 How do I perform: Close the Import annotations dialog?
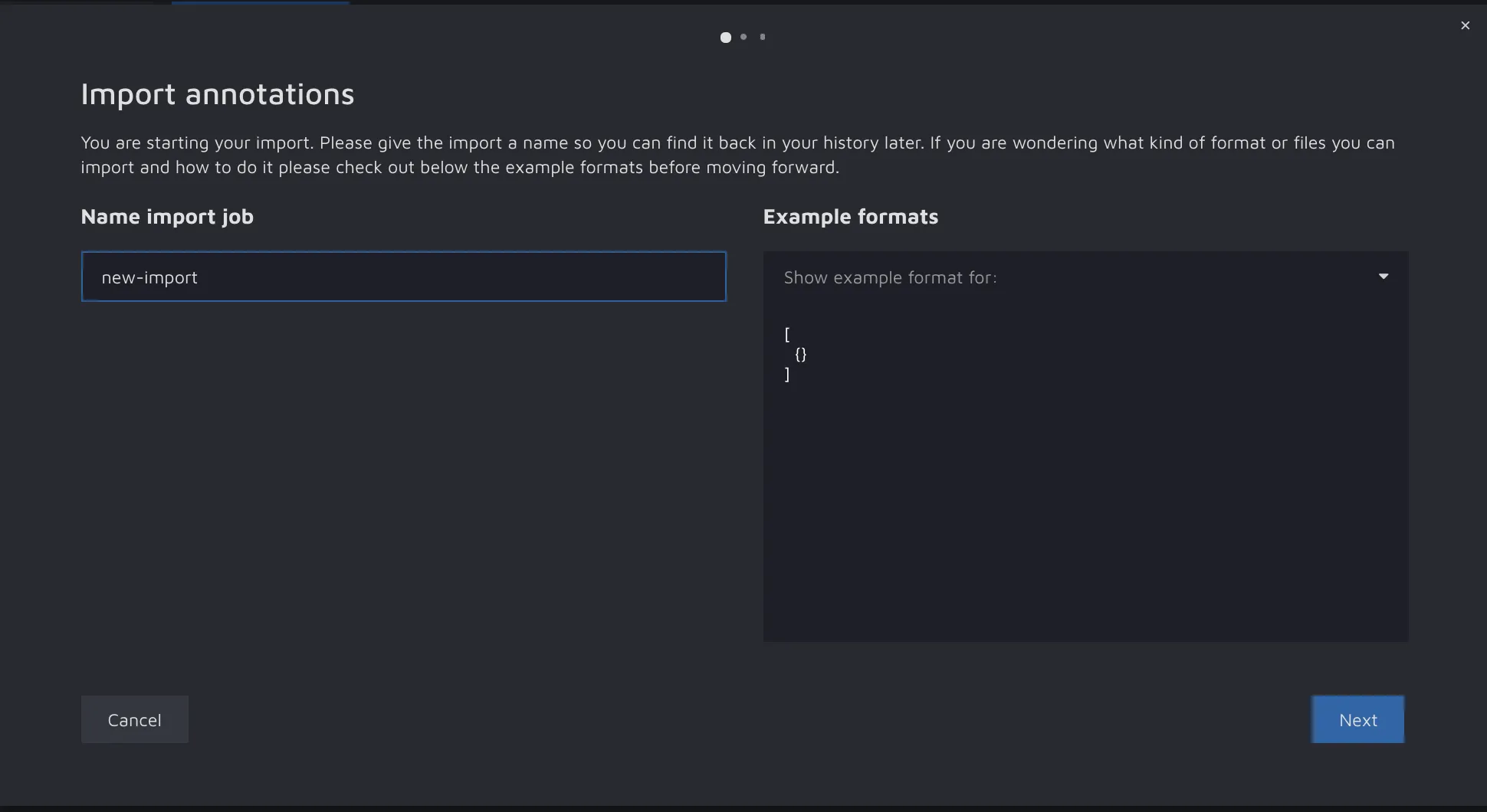tap(1465, 25)
